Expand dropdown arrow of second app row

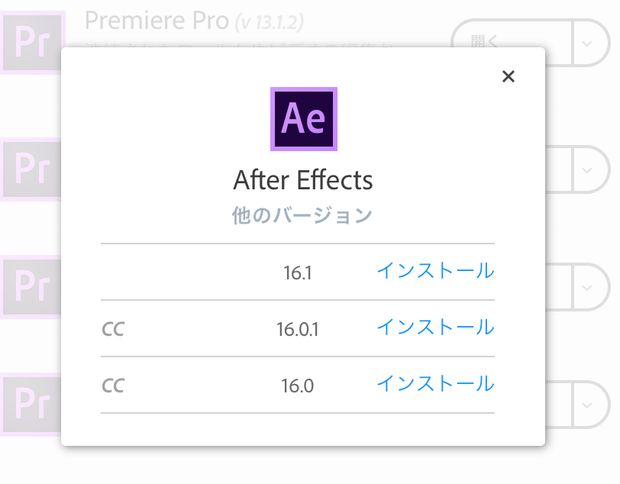(588, 169)
